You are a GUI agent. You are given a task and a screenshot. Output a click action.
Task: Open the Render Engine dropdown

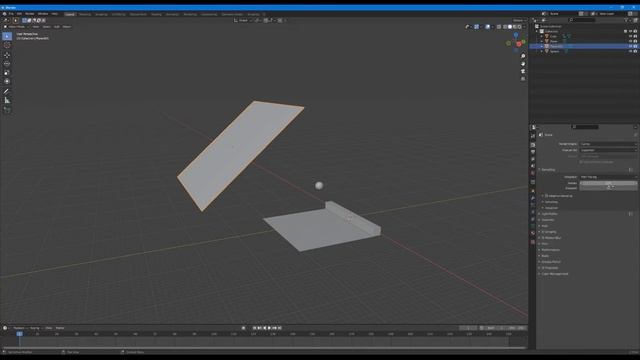tap(608, 144)
